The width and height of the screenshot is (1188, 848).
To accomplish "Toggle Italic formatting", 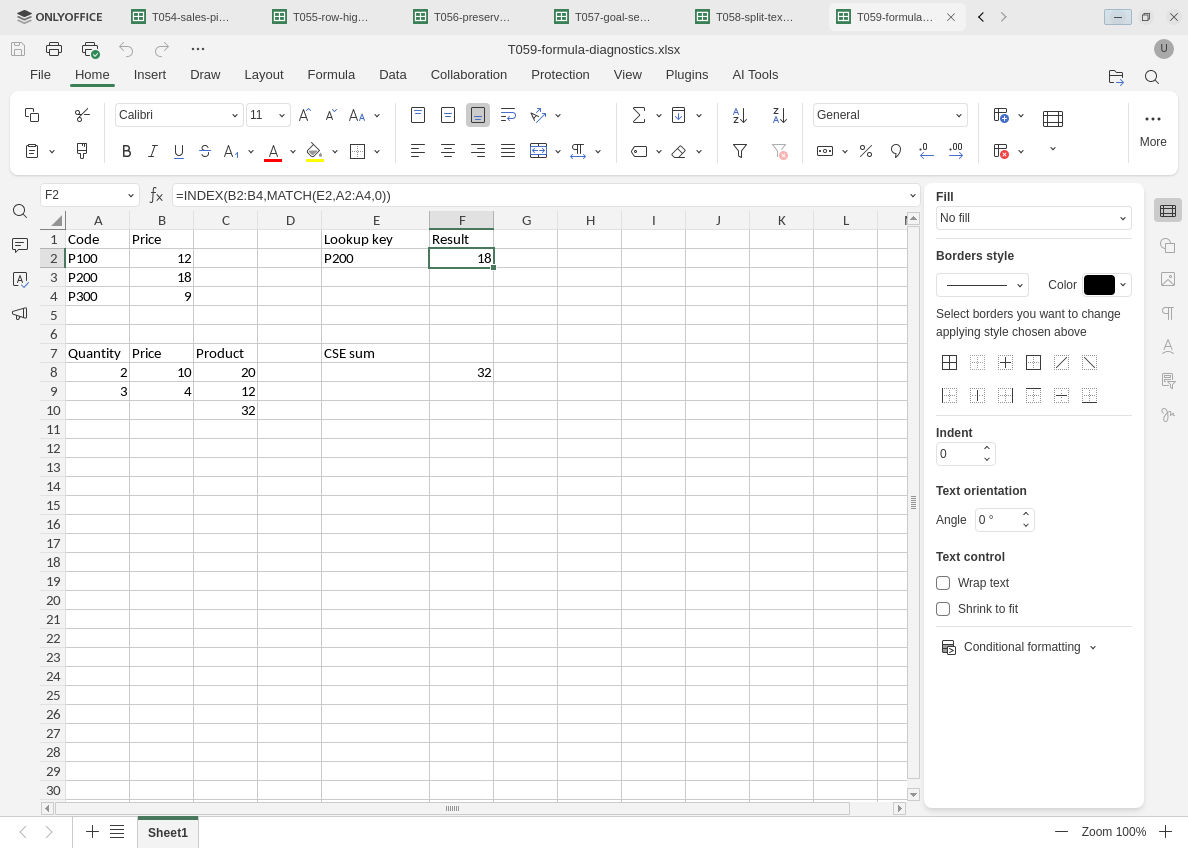I will pyautogui.click(x=152, y=152).
